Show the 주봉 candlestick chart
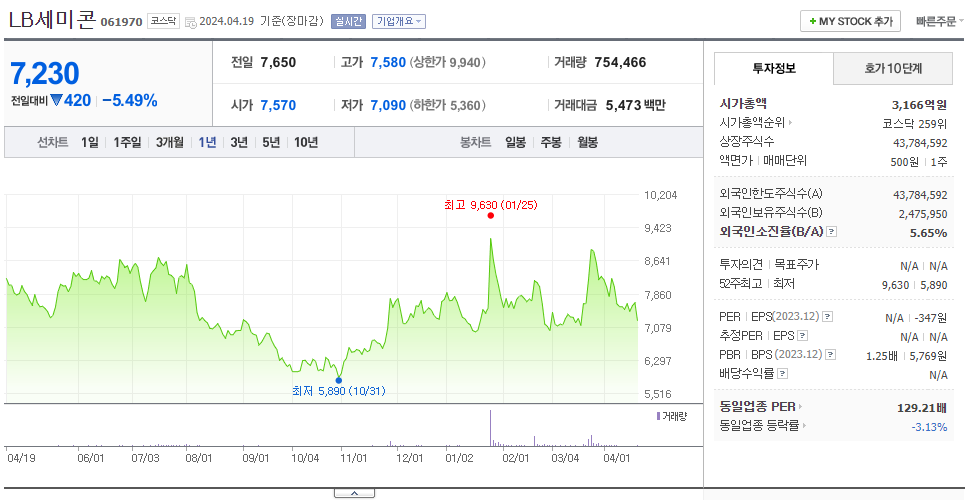This screenshot has height=500, width=968. [x=551, y=143]
